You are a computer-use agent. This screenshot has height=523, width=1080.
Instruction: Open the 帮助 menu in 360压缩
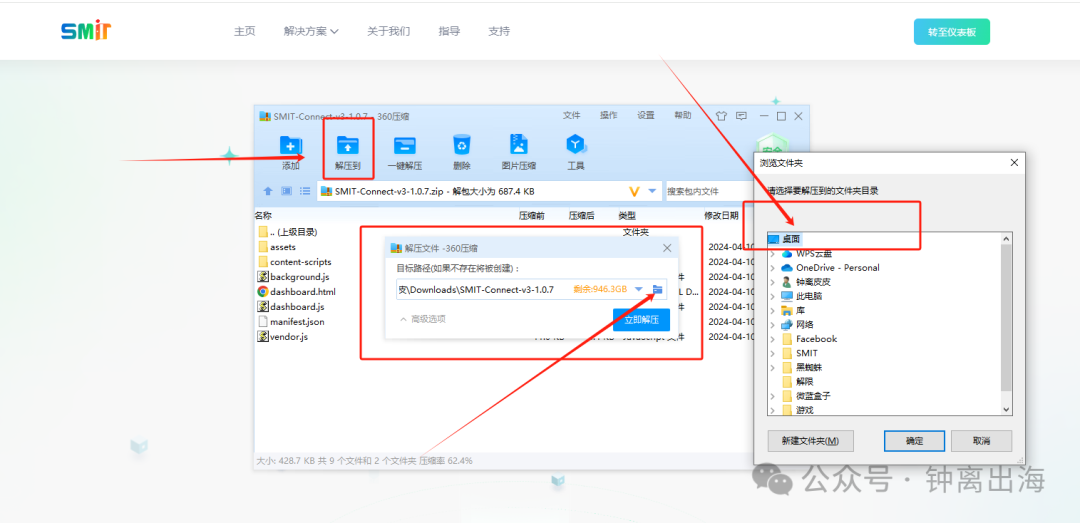(683, 115)
